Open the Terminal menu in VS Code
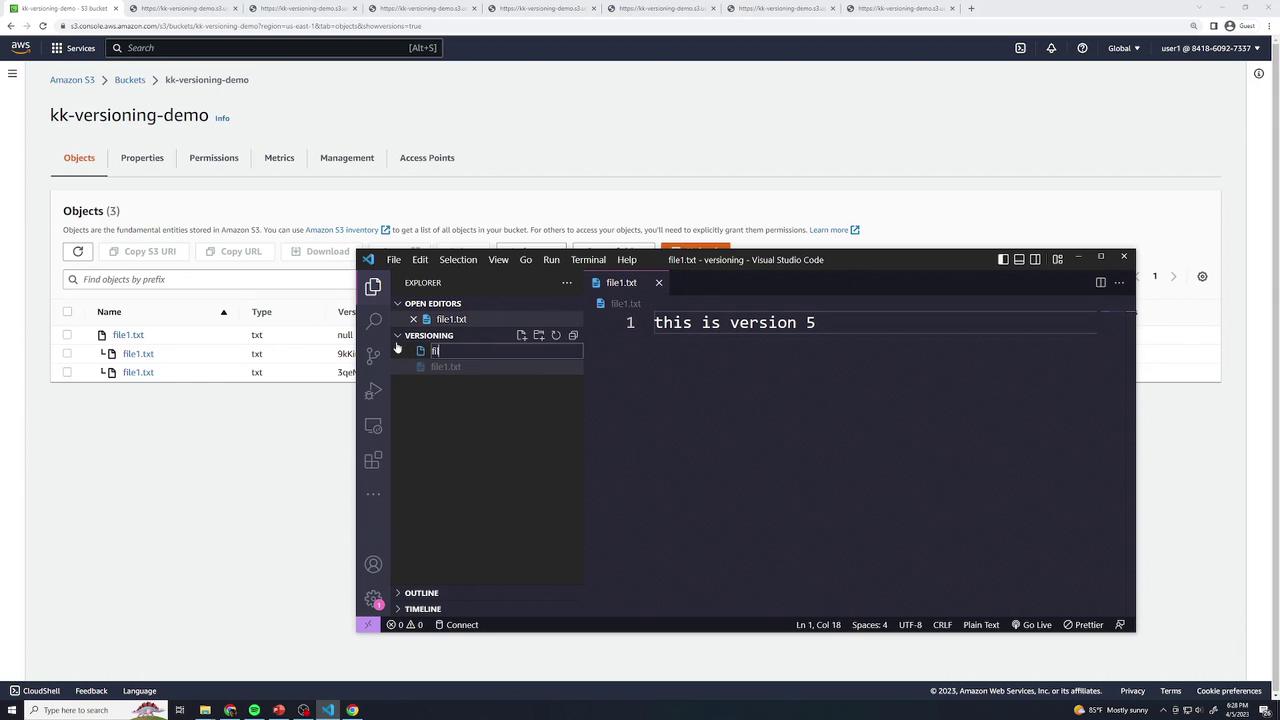This screenshot has height=720, width=1280. point(588,260)
